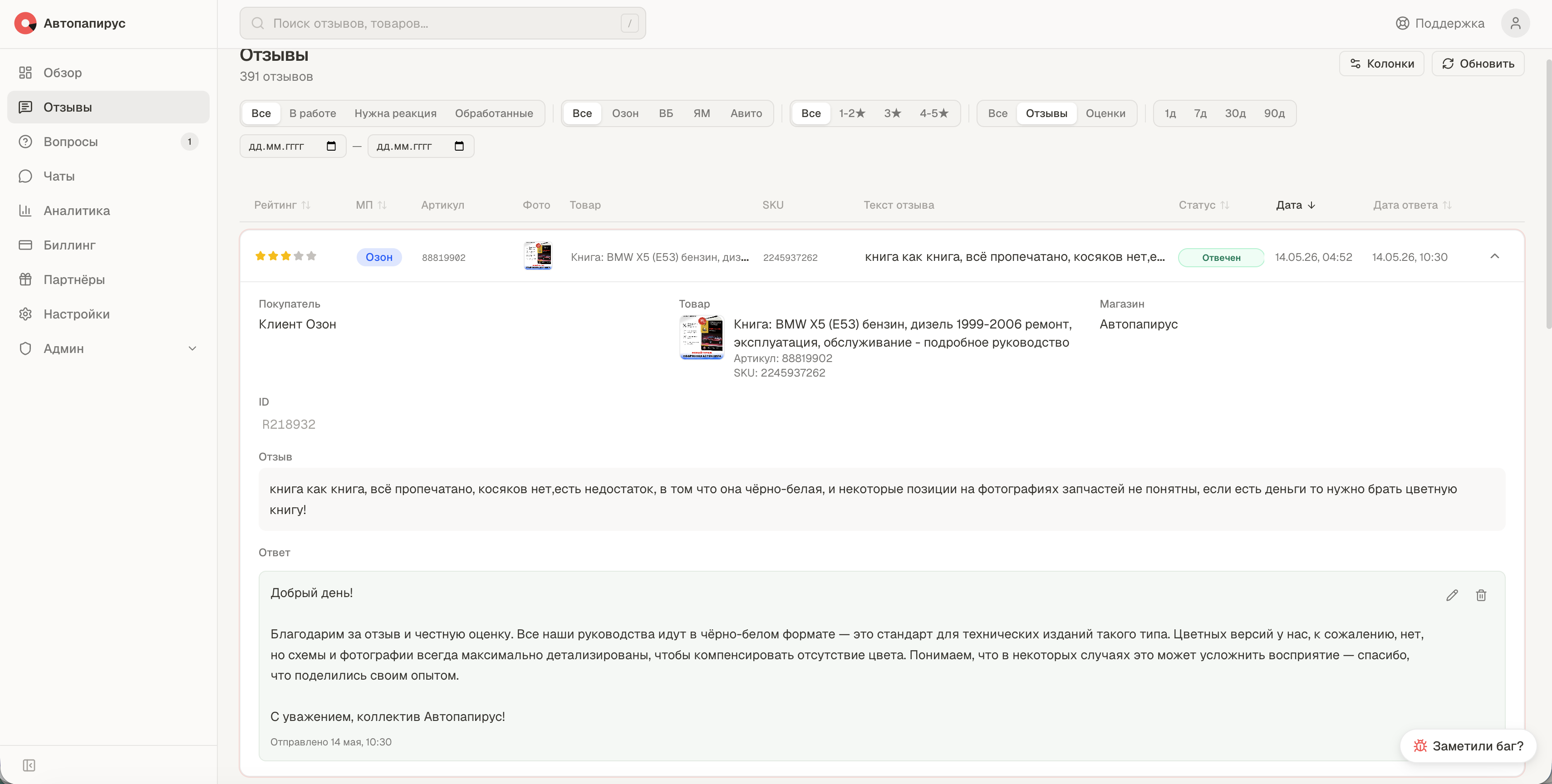Open Партнёры page

108,279
